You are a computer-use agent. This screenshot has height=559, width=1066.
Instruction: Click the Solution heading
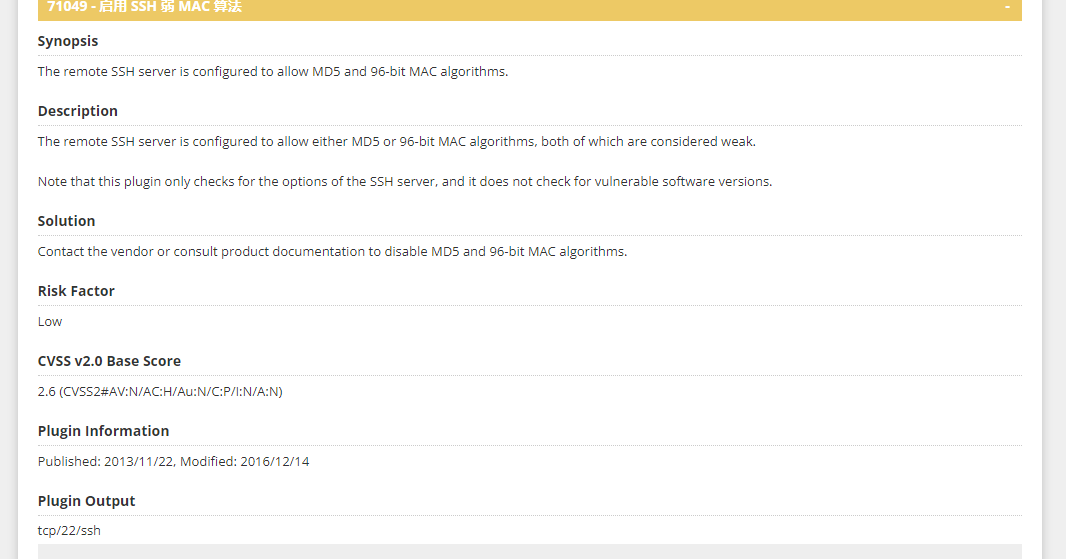point(66,221)
